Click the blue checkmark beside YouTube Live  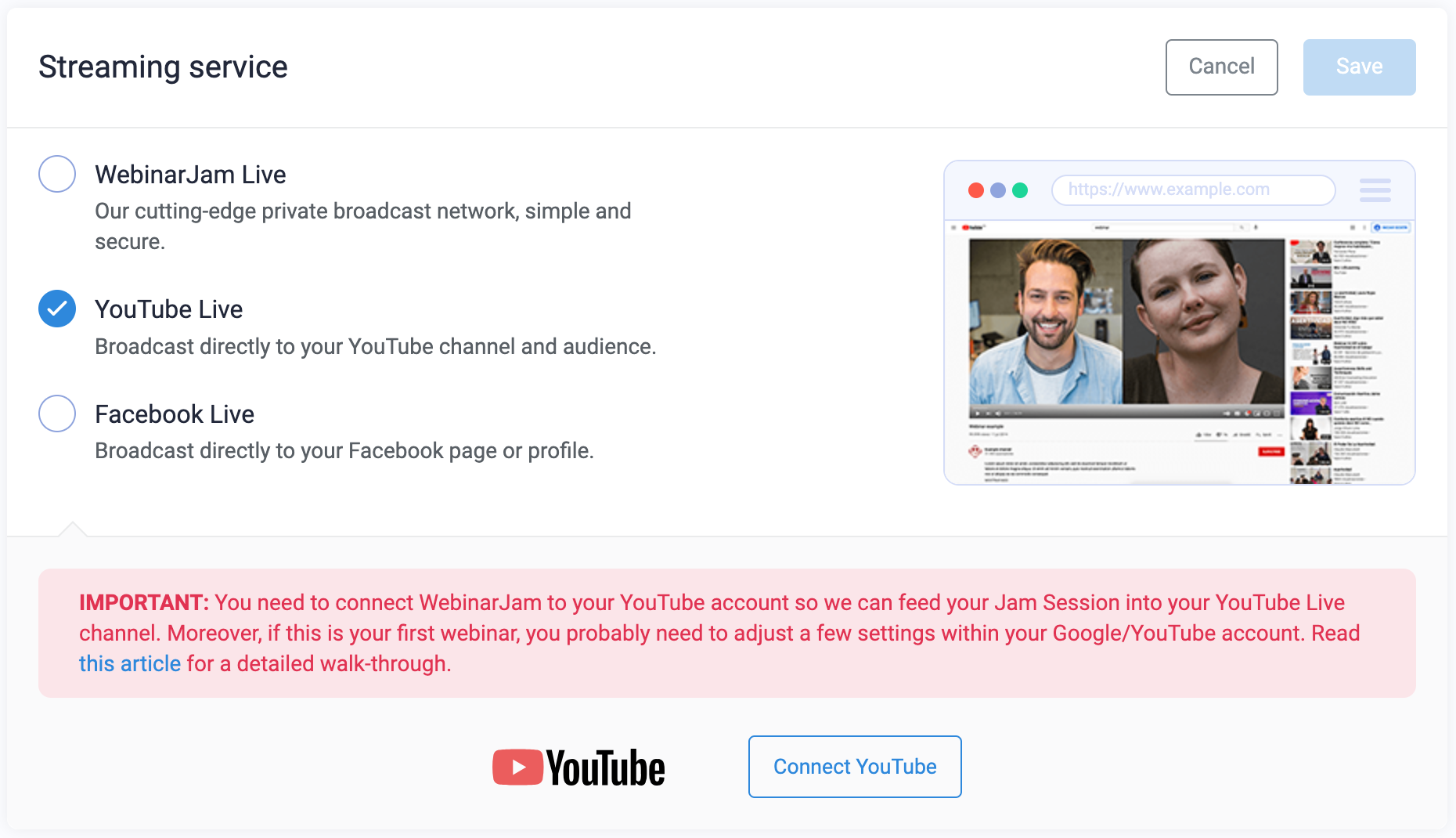coord(56,309)
